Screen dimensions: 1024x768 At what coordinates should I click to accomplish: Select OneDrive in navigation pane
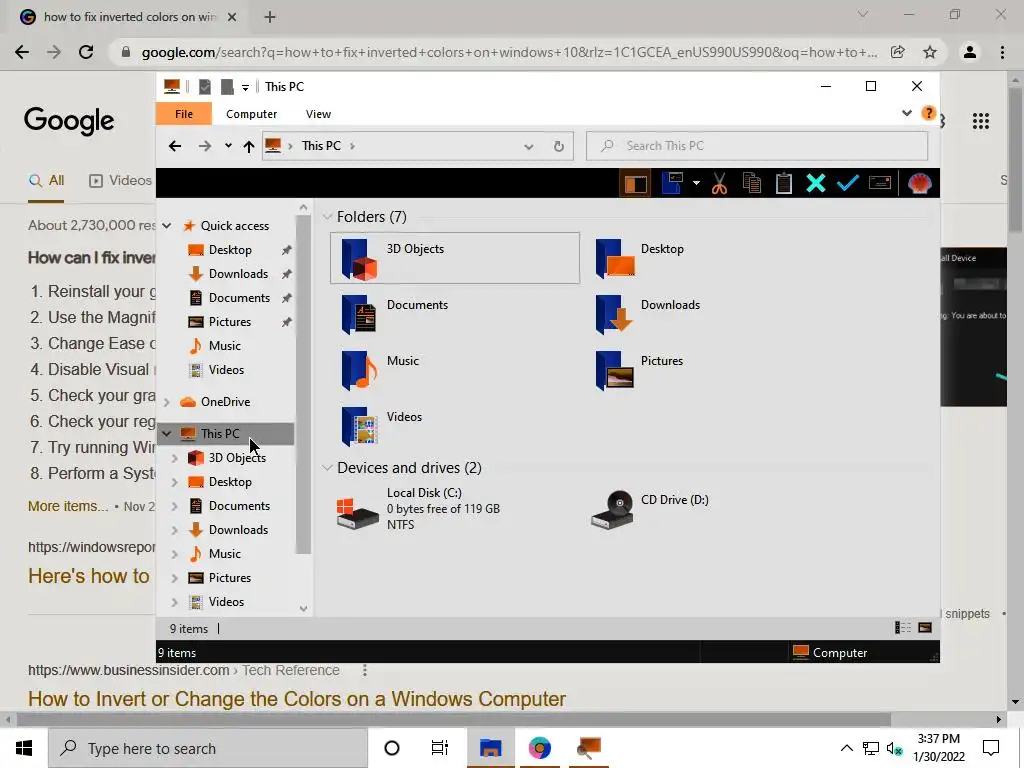click(x=225, y=402)
